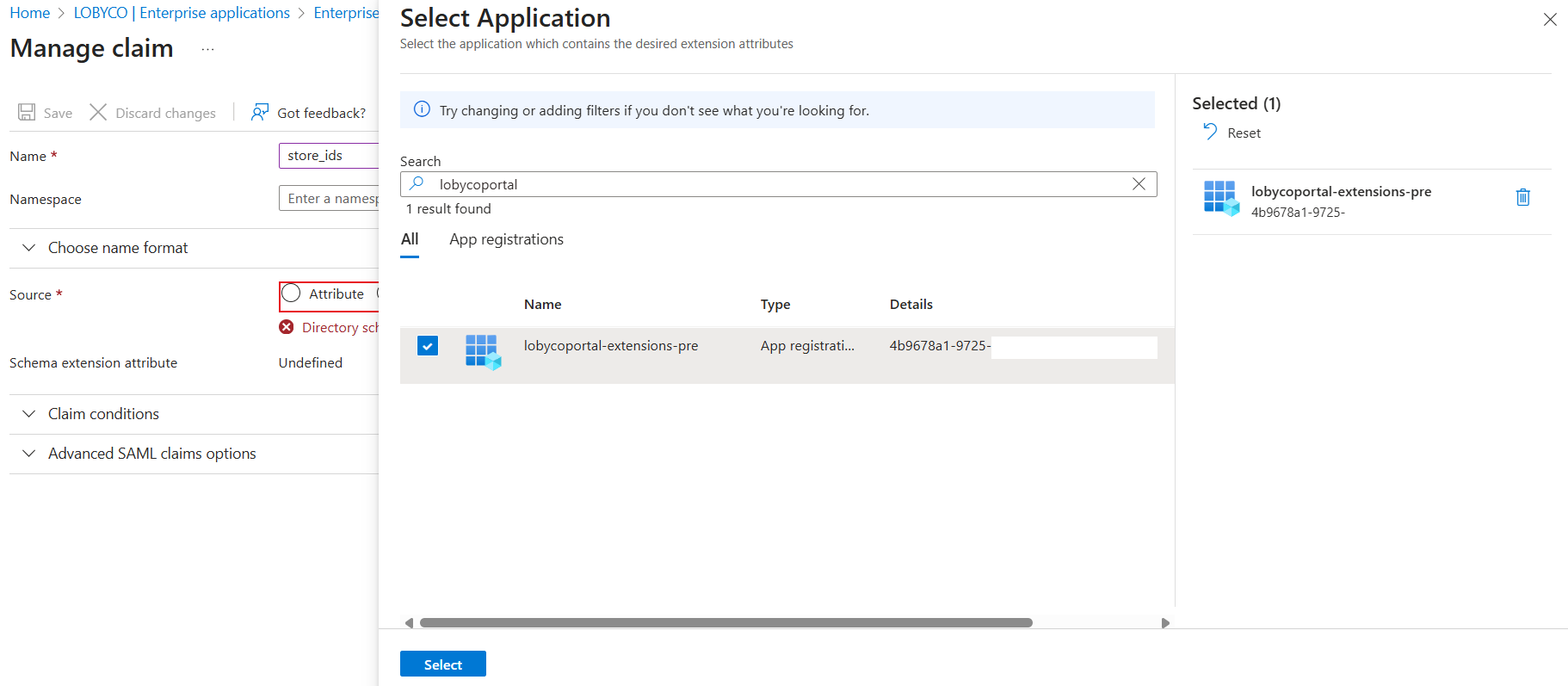Select the Attribute radio button

291,294
